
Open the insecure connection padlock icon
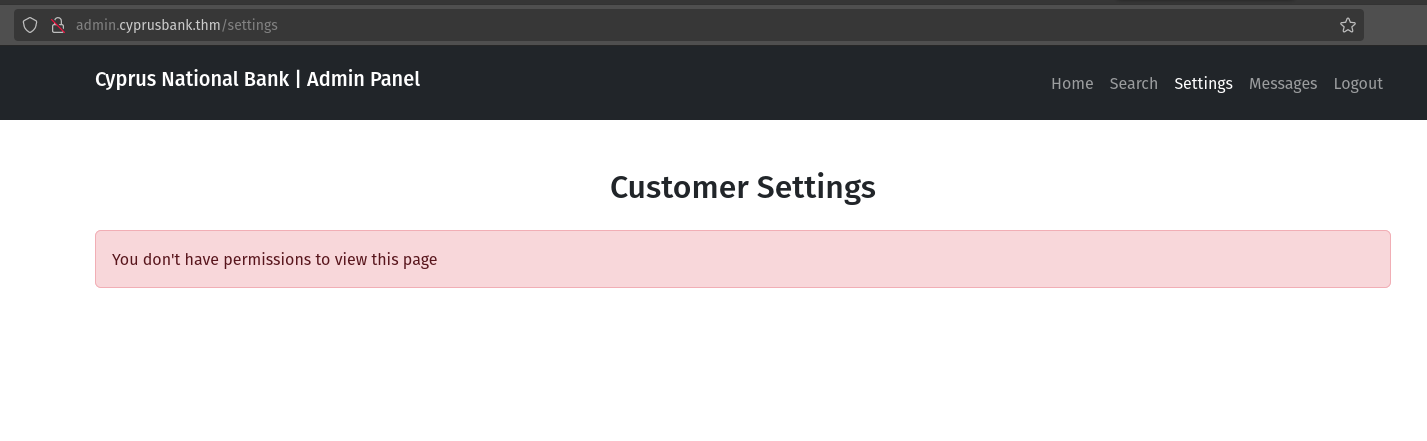click(x=57, y=25)
